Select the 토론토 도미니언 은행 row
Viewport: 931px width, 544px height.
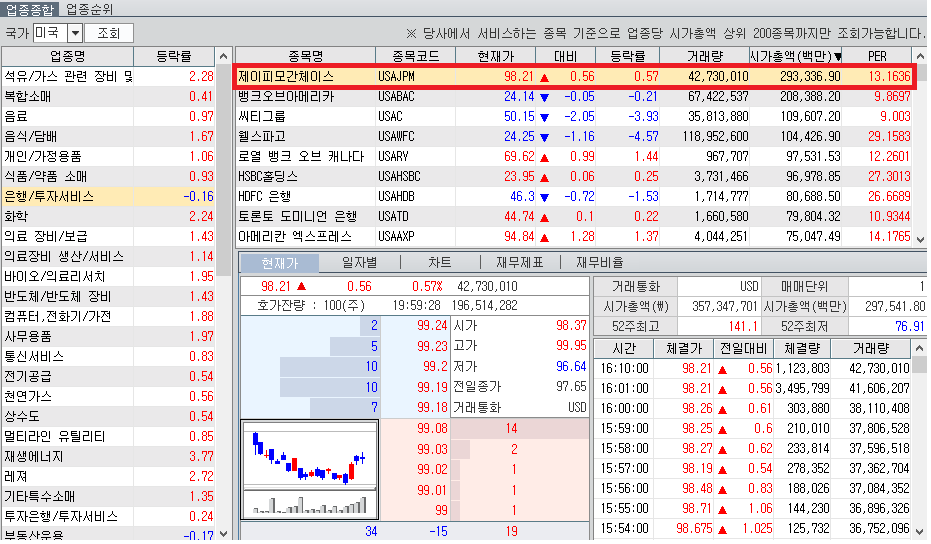click(574, 216)
